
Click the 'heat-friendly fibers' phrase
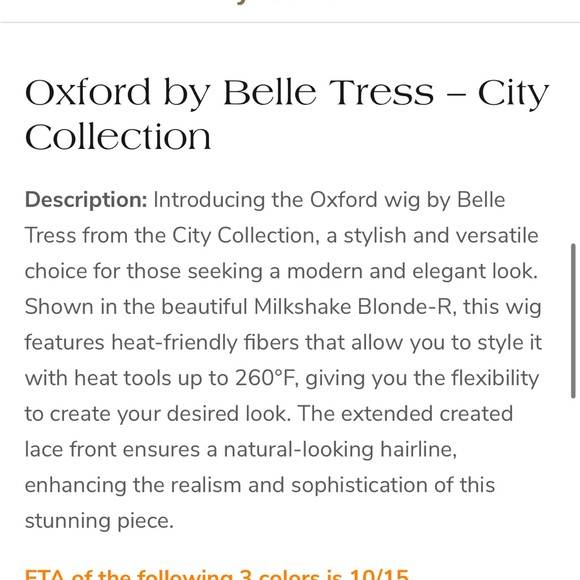205,343
